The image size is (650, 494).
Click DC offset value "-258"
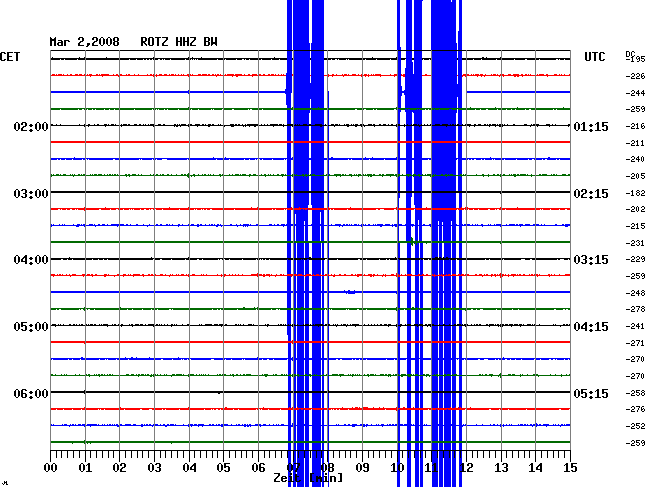tap(635, 393)
